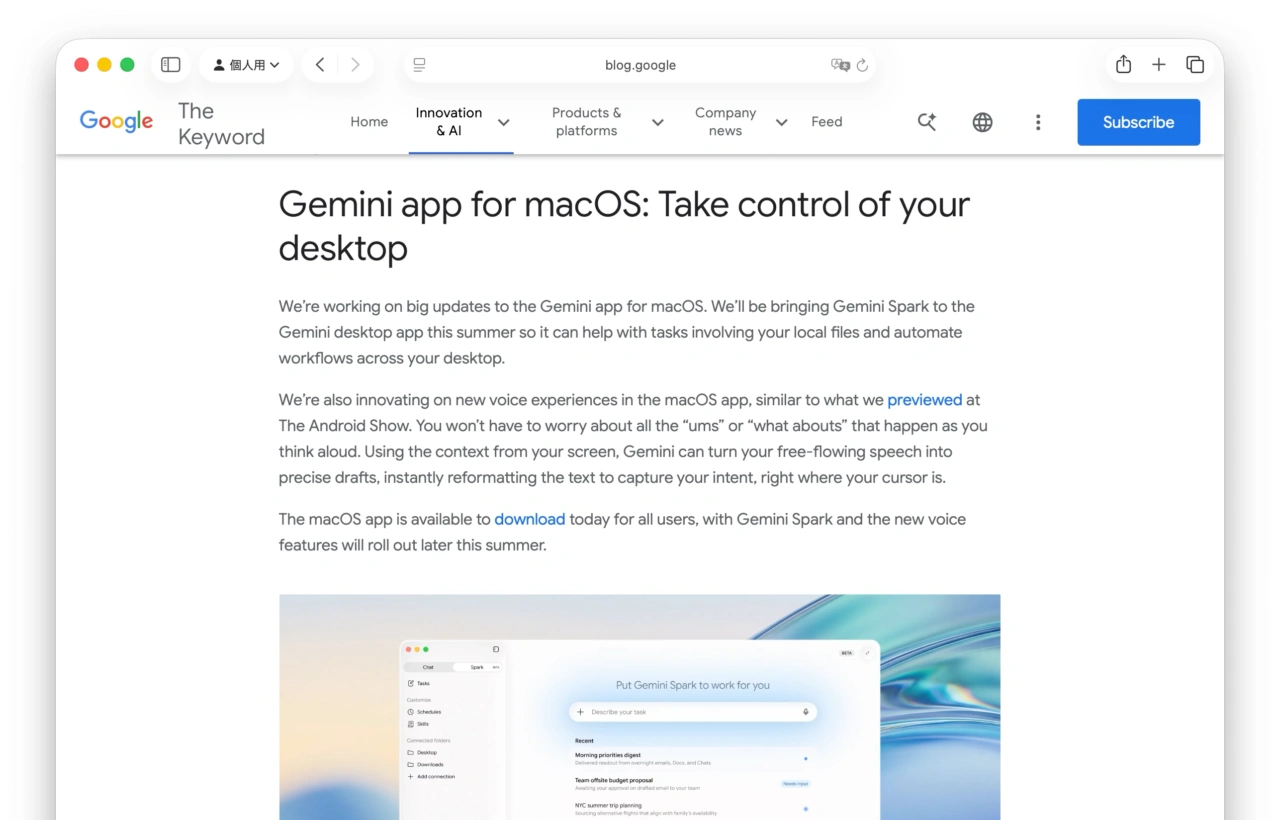Click the Google logo
Screen dimensions: 1280x820
[116, 122]
